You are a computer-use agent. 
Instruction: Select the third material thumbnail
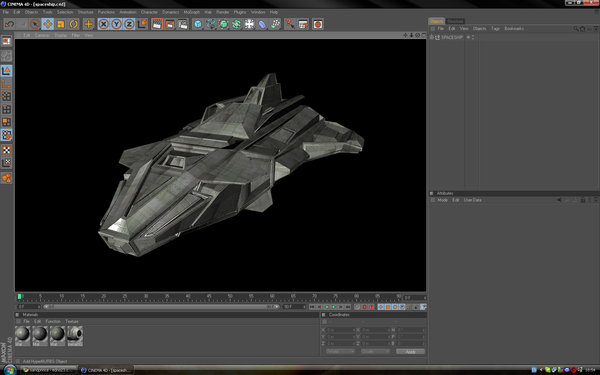[57, 336]
